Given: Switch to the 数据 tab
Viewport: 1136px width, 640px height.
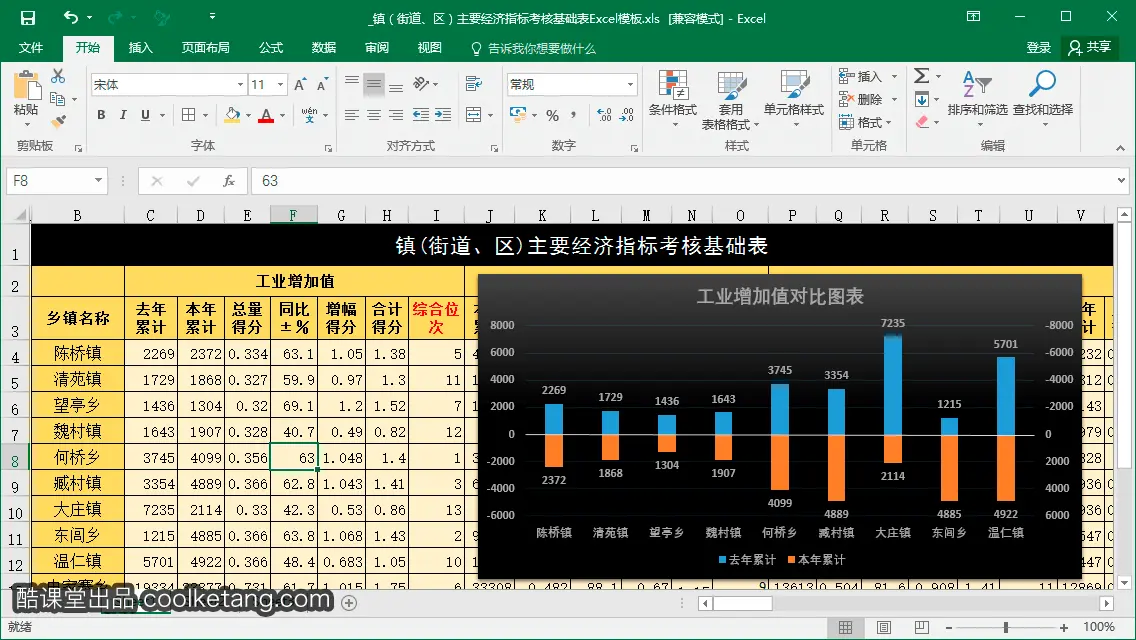Looking at the screenshot, I should click(324, 48).
